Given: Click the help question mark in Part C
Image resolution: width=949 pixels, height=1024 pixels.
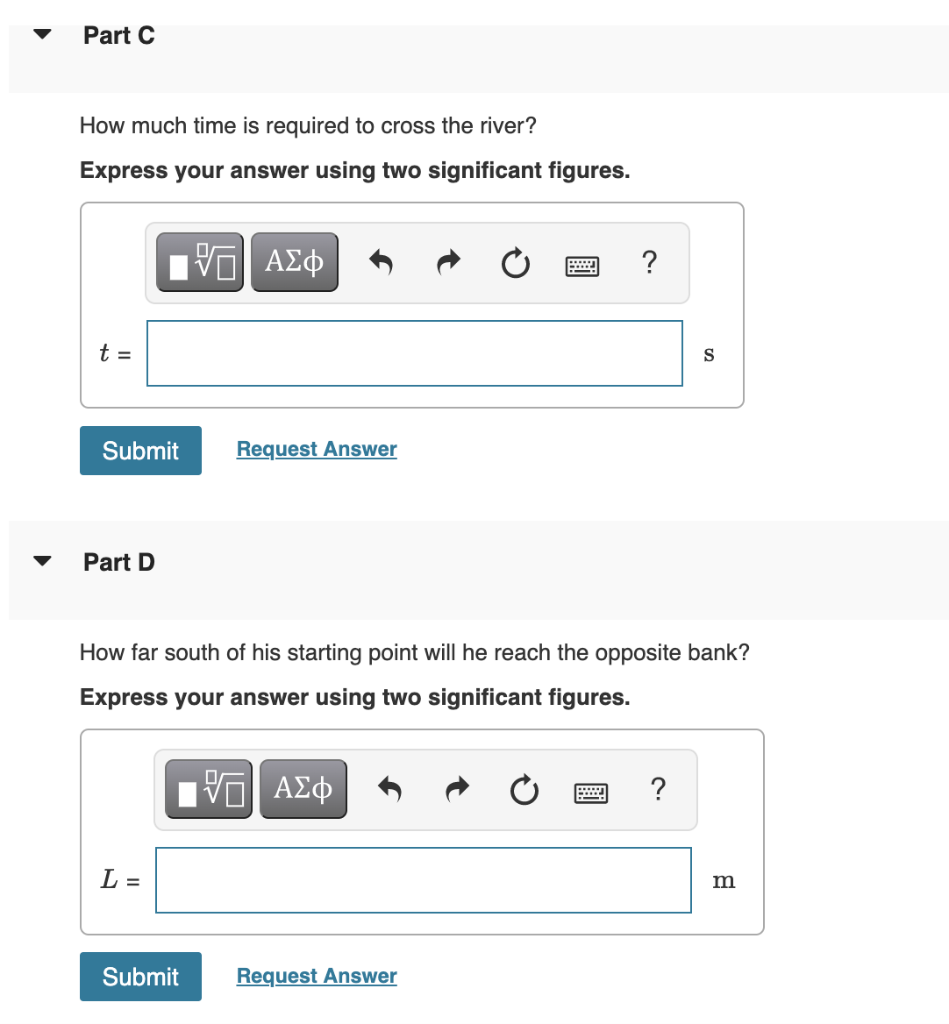Looking at the screenshot, I should [649, 261].
